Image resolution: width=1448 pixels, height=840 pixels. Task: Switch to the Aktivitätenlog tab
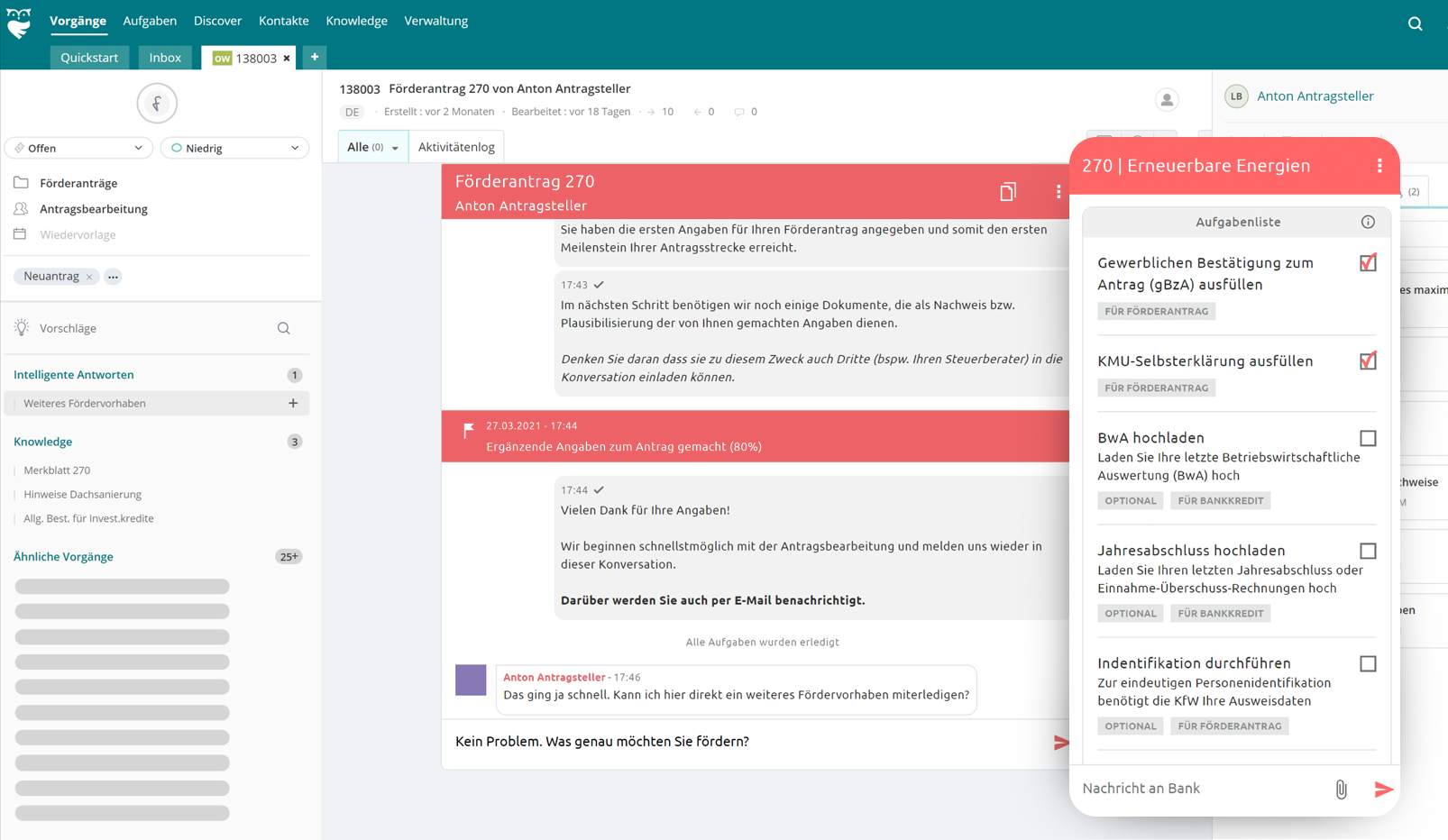click(456, 145)
